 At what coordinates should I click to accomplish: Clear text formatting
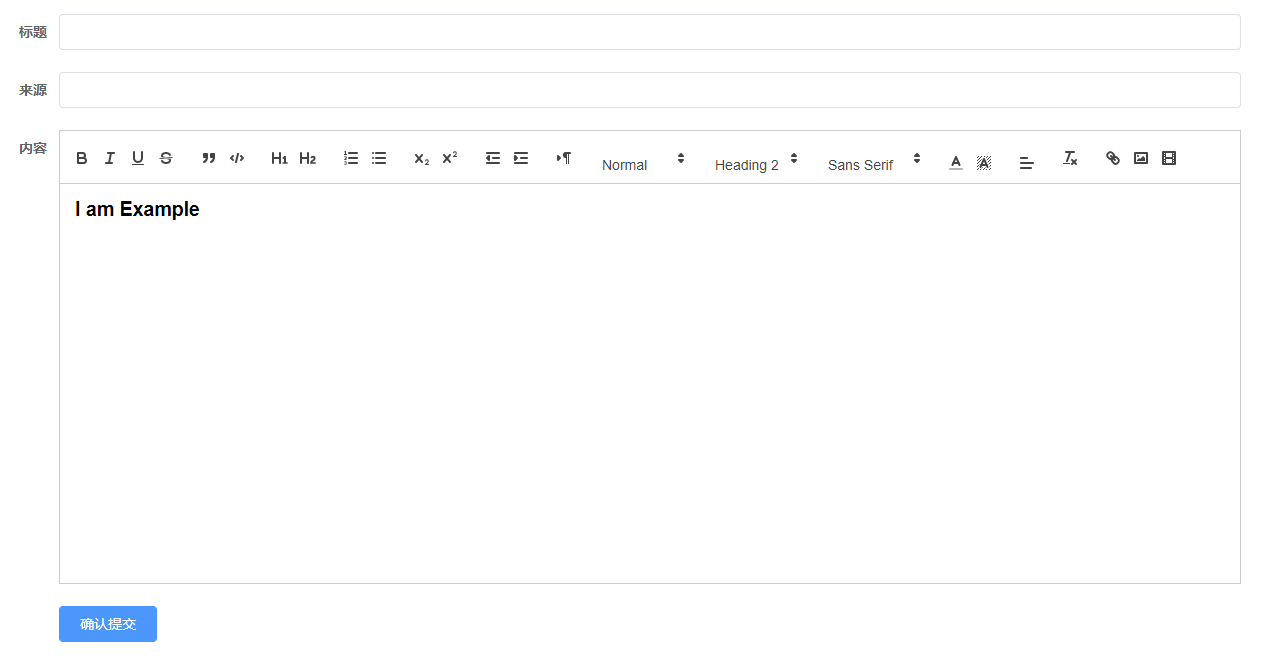tap(1070, 158)
